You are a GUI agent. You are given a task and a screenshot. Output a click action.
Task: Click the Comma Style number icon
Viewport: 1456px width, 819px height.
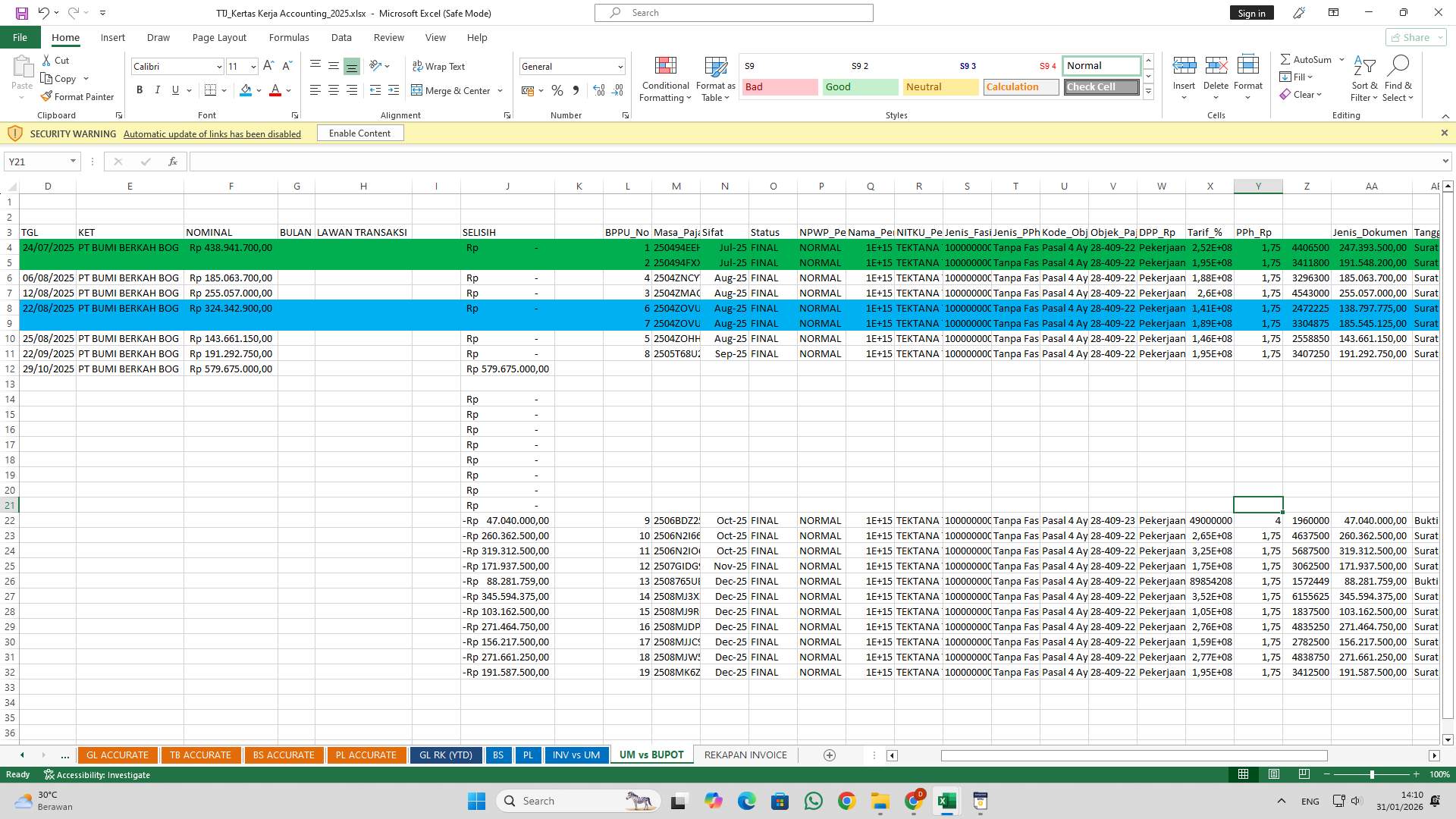coord(575,90)
